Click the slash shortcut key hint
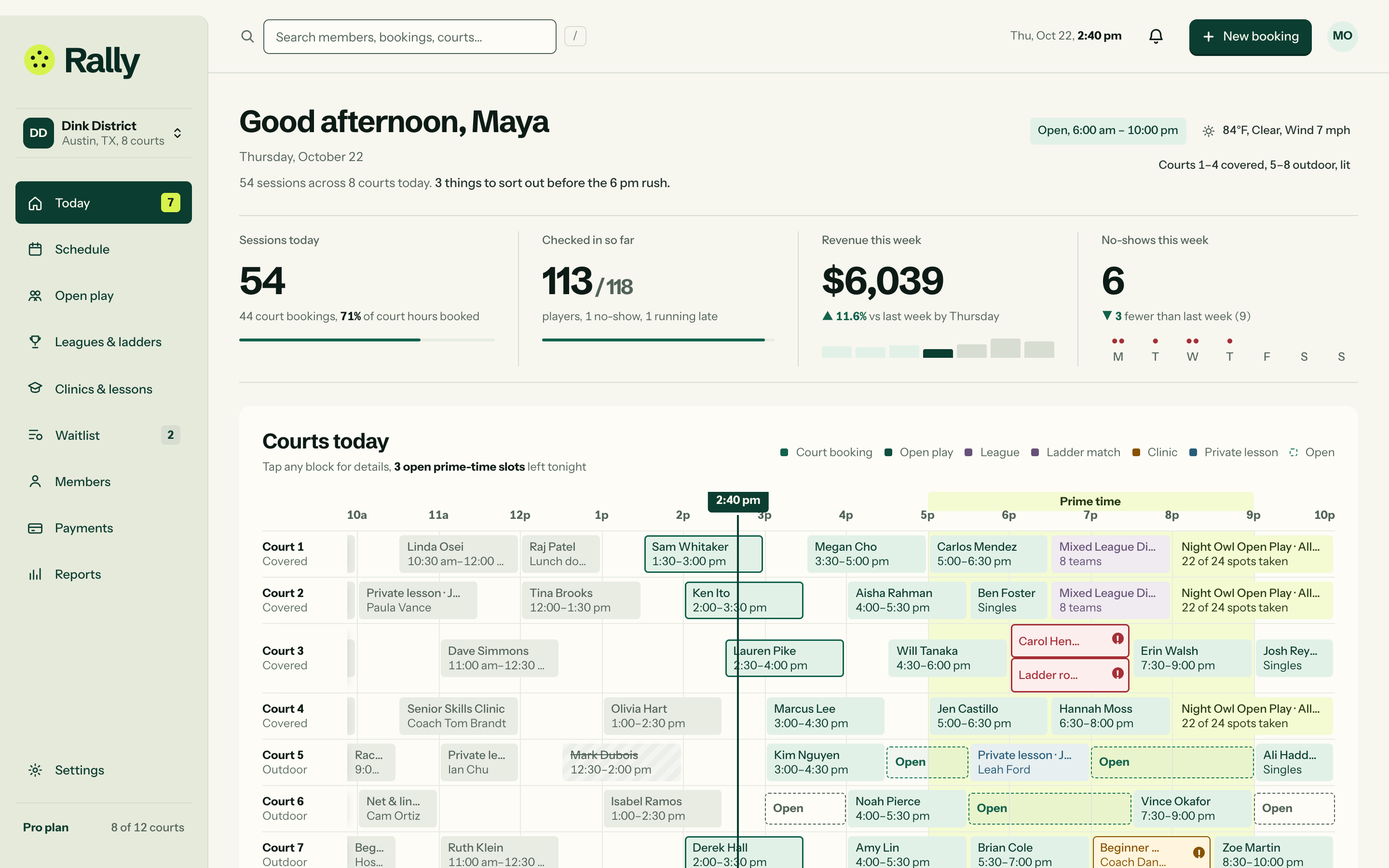Image resolution: width=1389 pixels, height=868 pixels. (x=575, y=36)
